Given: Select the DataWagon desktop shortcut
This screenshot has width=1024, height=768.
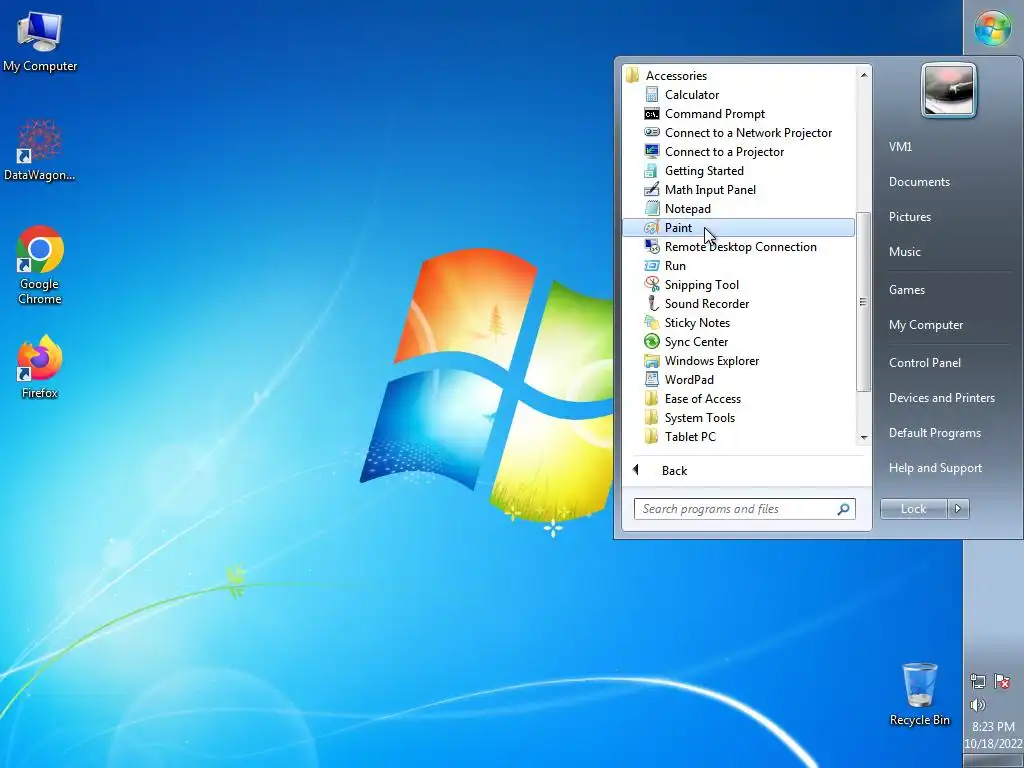Looking at the screenshot, I should [x=39, y=150].
